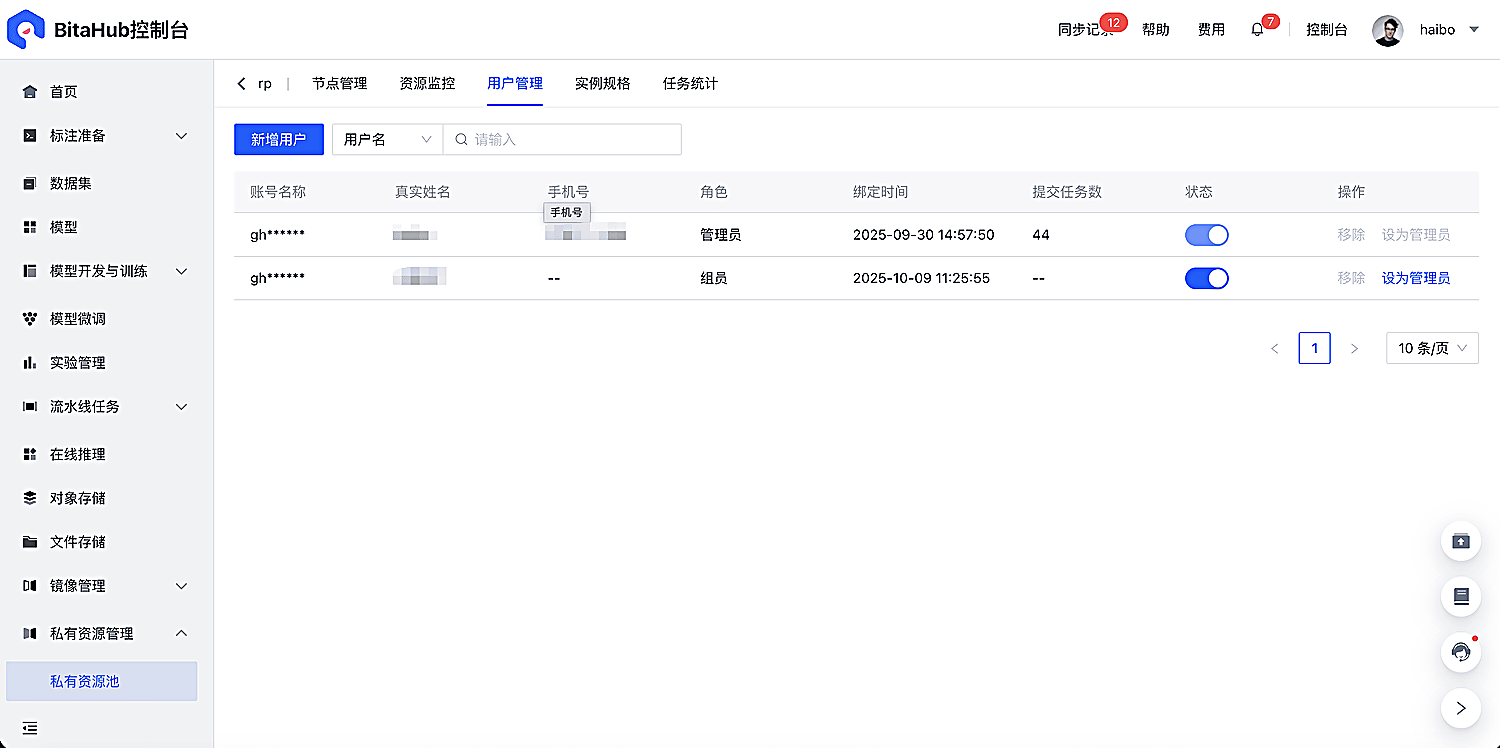The height and width of the screenshot is (748, 1500).
Task: Click 设为管理员 in the 组员 row
Action: click(1416, 278)
